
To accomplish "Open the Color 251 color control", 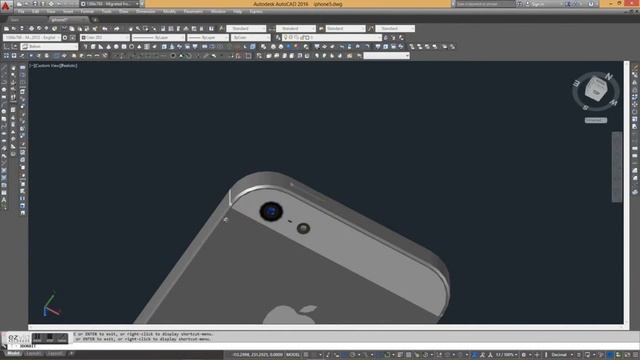I will pyautogui.click(x=105, y=38).
